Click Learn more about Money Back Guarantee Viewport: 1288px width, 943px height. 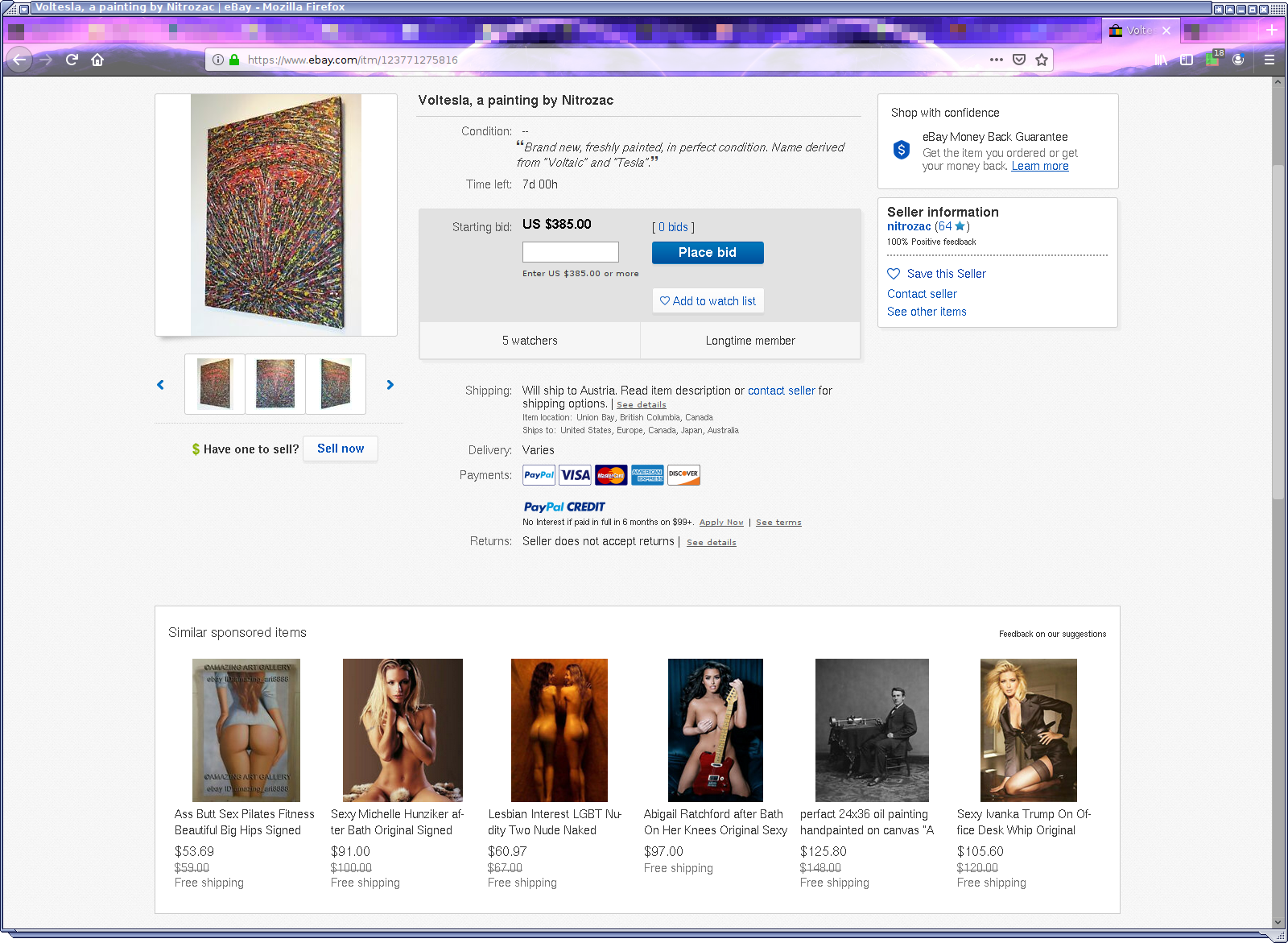click(x=1040, y=166)
